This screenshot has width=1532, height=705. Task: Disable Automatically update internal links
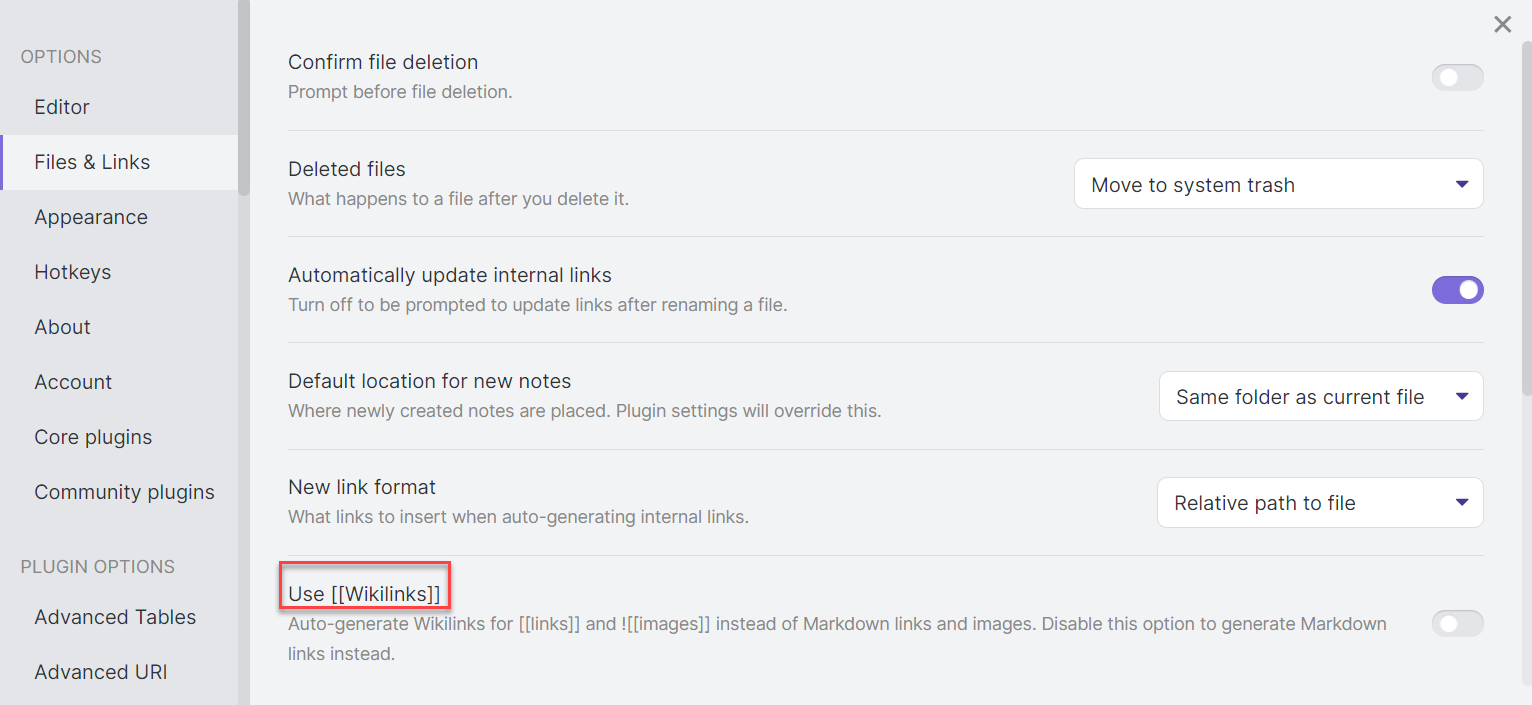point(1457,290)
